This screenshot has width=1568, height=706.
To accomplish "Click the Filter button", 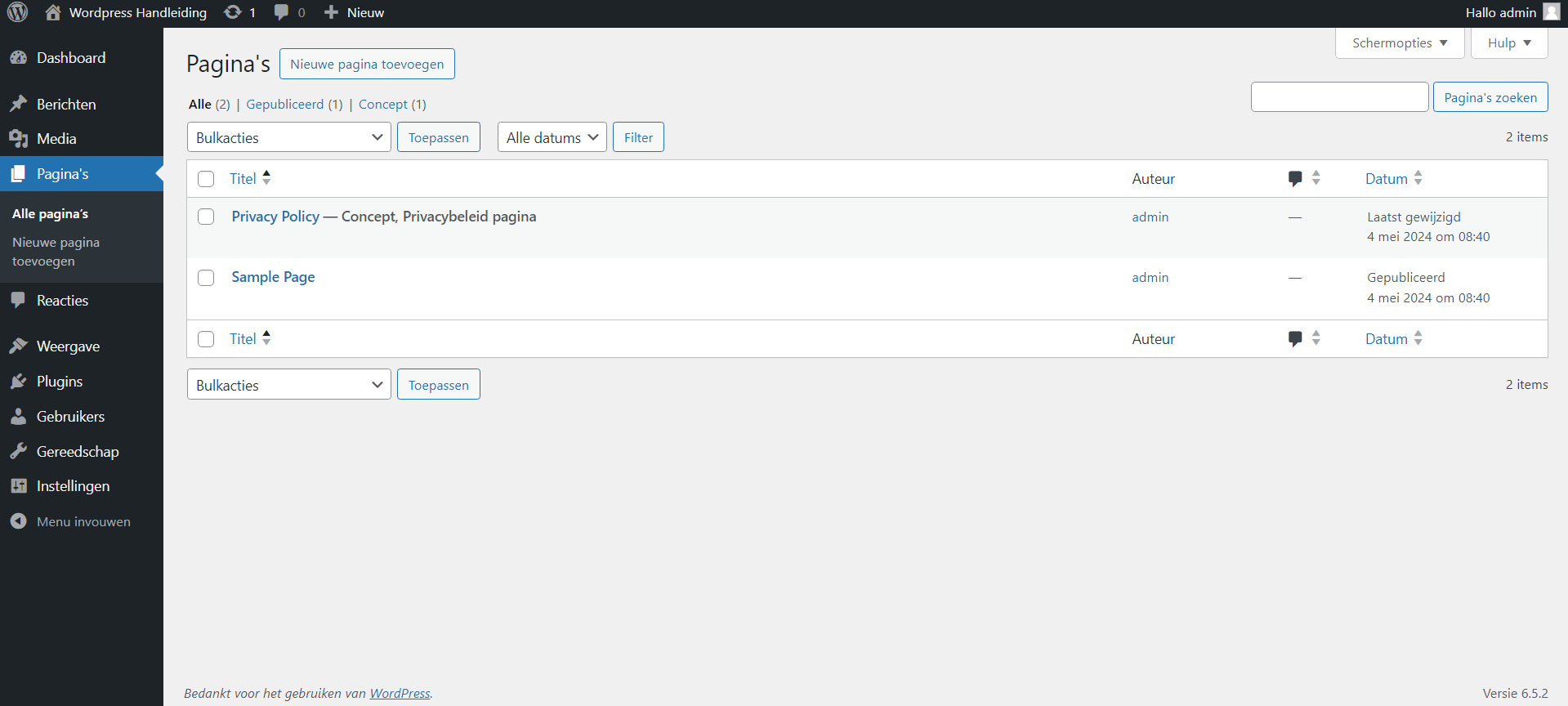I will tap(638, 137).
